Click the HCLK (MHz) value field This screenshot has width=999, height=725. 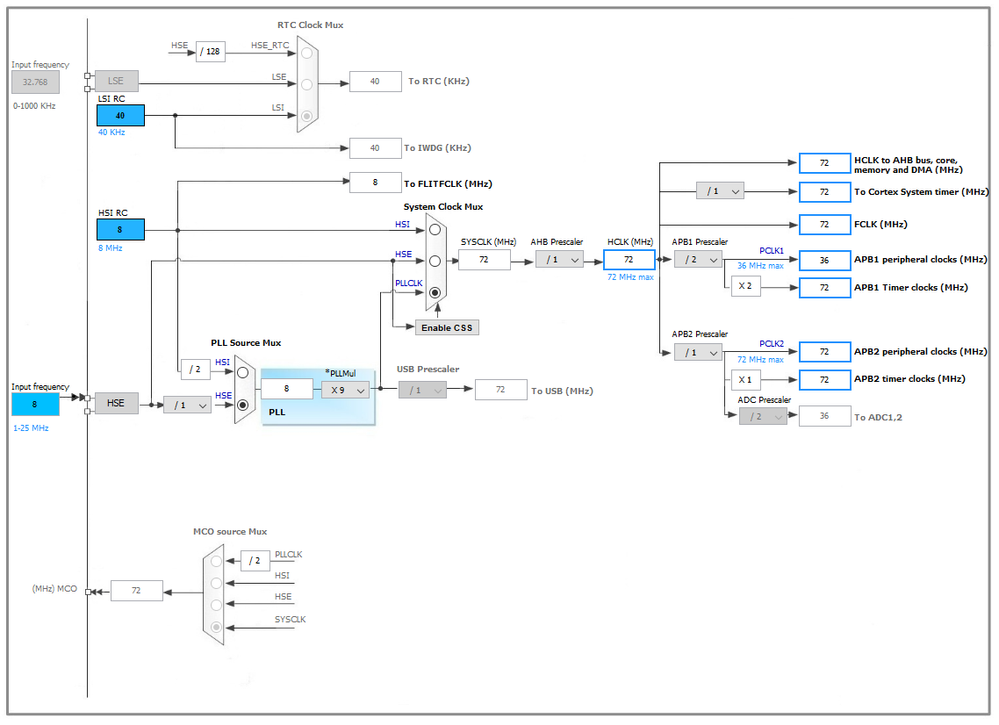[629, 260]
